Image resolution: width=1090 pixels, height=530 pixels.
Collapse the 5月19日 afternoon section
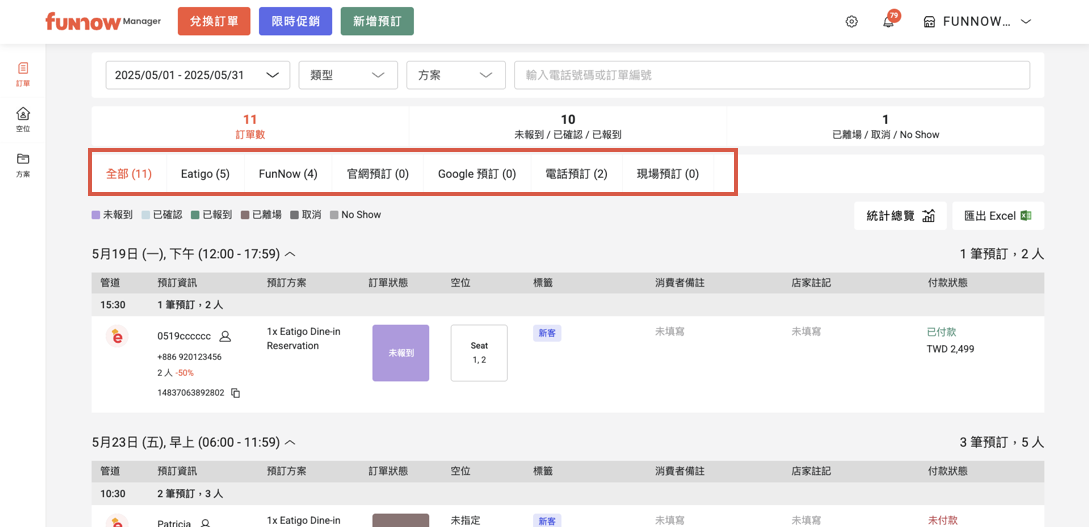click(x=290, y=254)
